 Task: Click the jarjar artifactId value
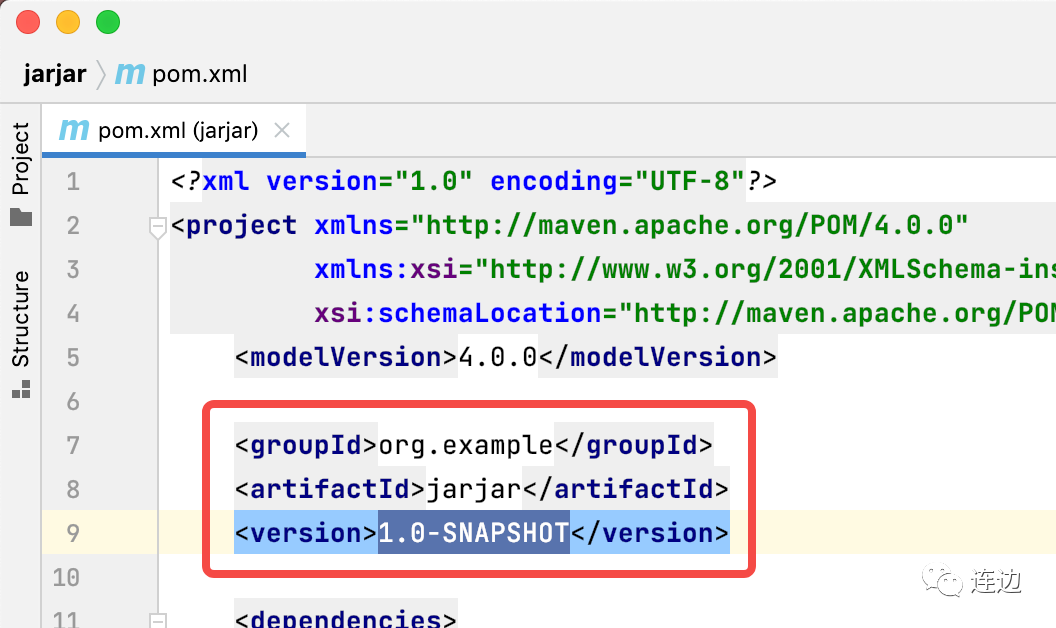point(473,489)
